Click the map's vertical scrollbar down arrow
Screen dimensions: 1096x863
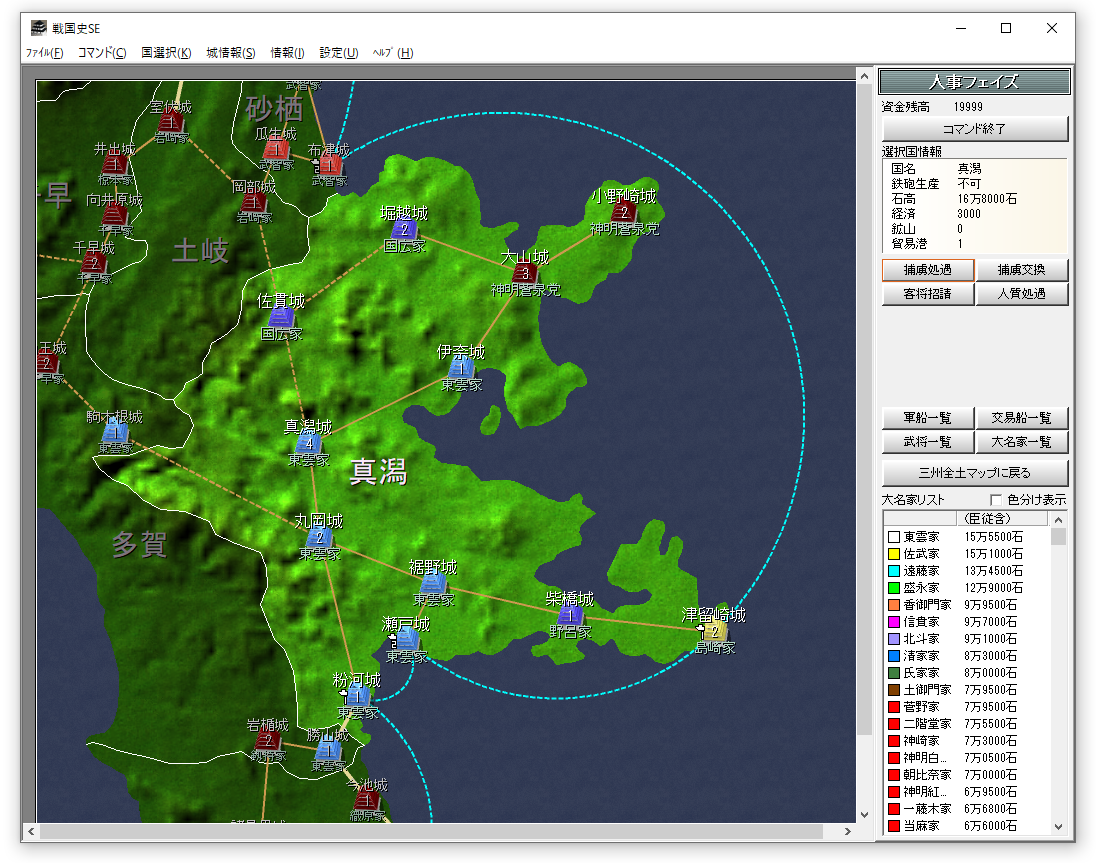pyautogui.click(x=865, y=815)
